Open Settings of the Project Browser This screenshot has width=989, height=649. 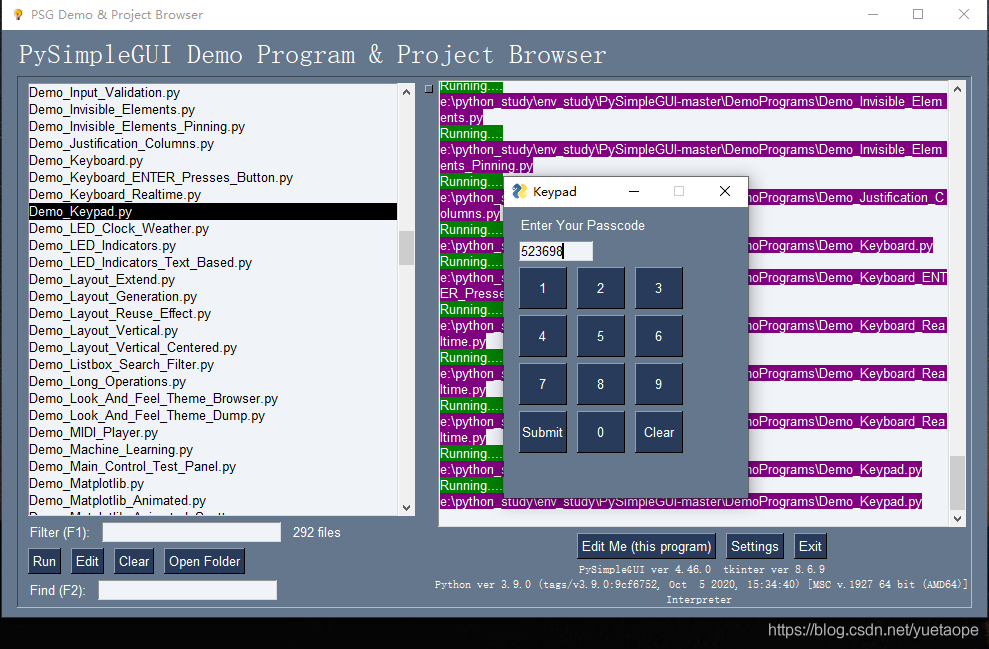click(754, 546)
